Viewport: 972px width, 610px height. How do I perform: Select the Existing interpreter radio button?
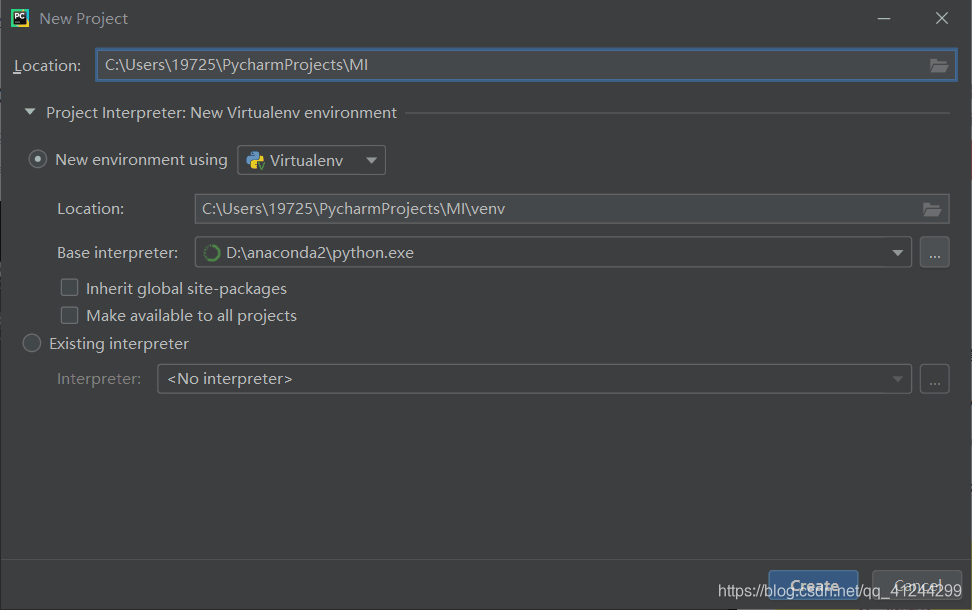point(31,343)
